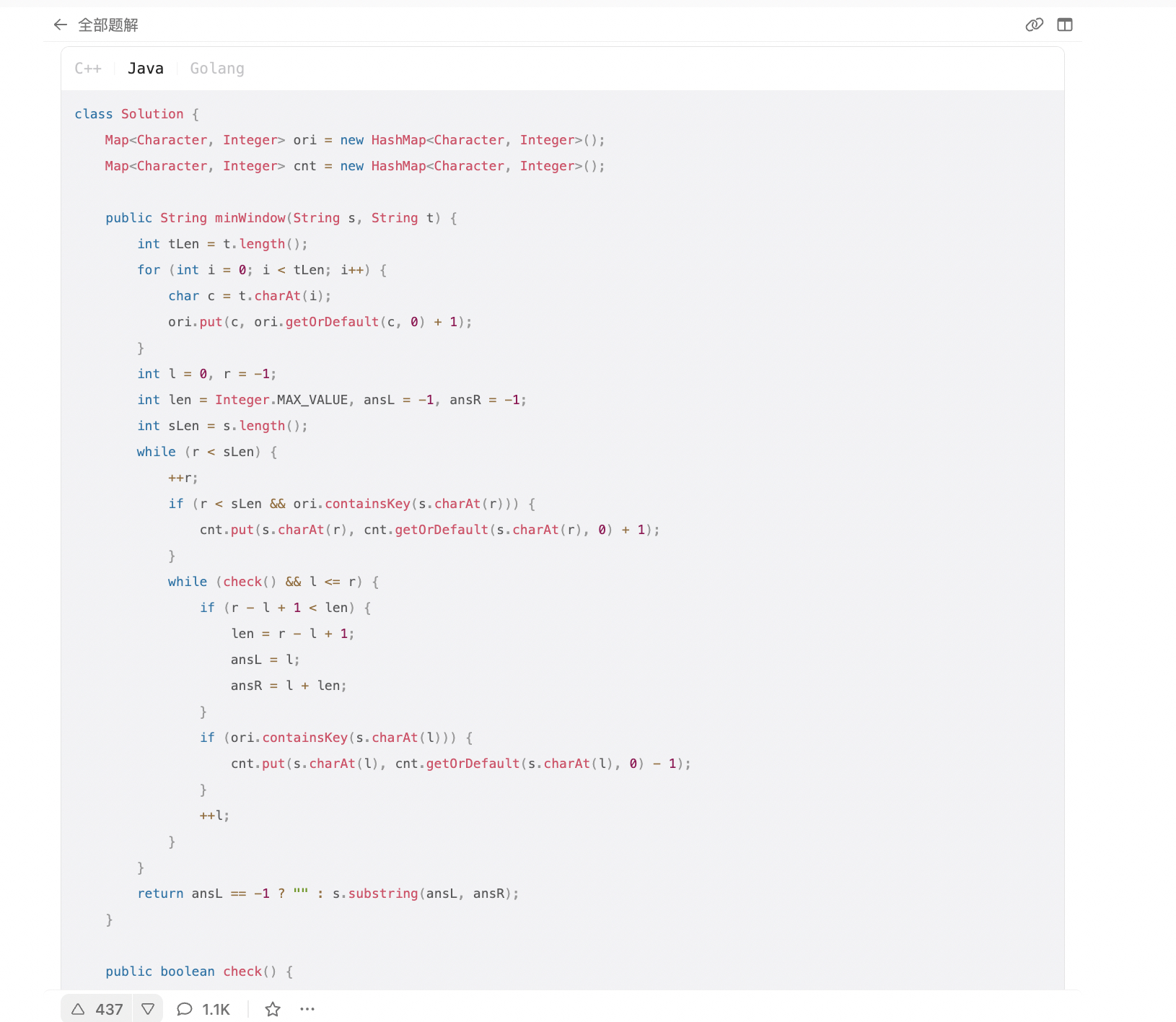The width and height of the screenshot is (1176, 1022).
Task: Switch to the C++ code tab
Action: [x=88, y=69]
